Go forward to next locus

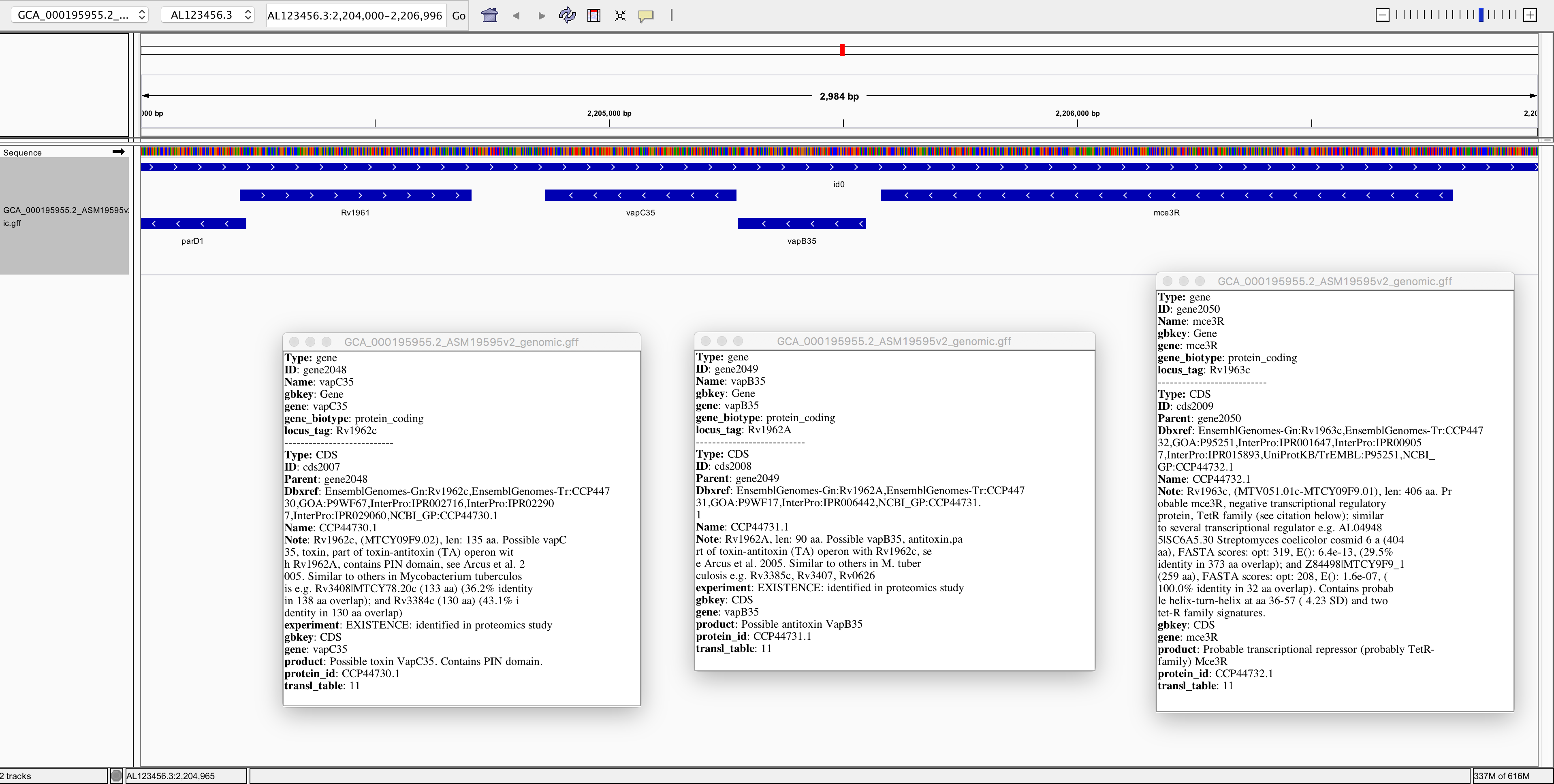[541, 16]
